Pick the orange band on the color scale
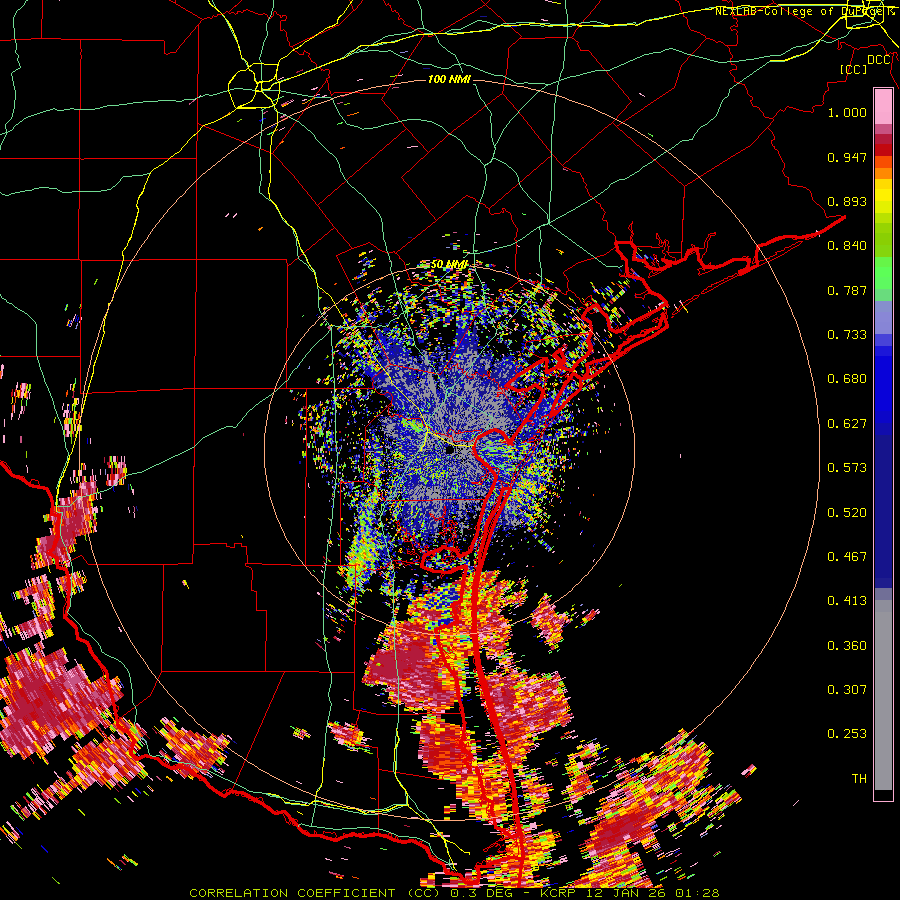Screen dimensions: 900x900 [x=883, y=173]
